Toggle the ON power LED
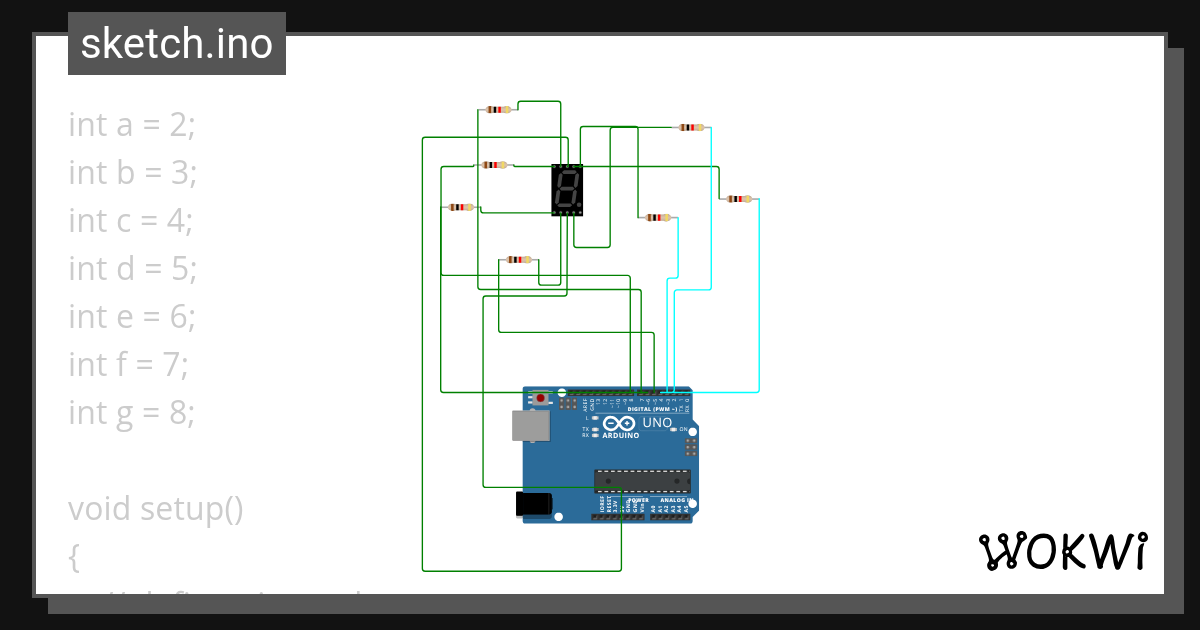 674,429
